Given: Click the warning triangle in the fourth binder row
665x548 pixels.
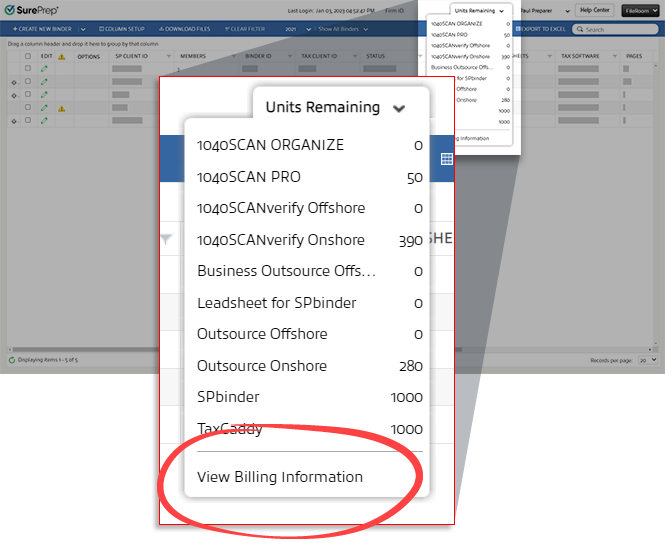Looking at the screenshot, I should [x=61, y=109].
